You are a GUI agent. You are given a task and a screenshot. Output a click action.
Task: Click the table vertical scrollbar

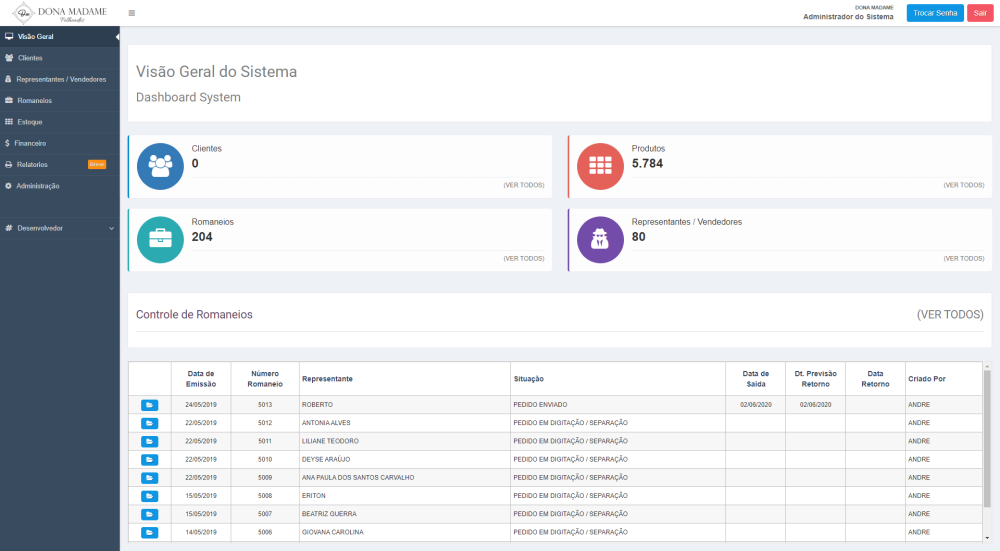point(987,440)
